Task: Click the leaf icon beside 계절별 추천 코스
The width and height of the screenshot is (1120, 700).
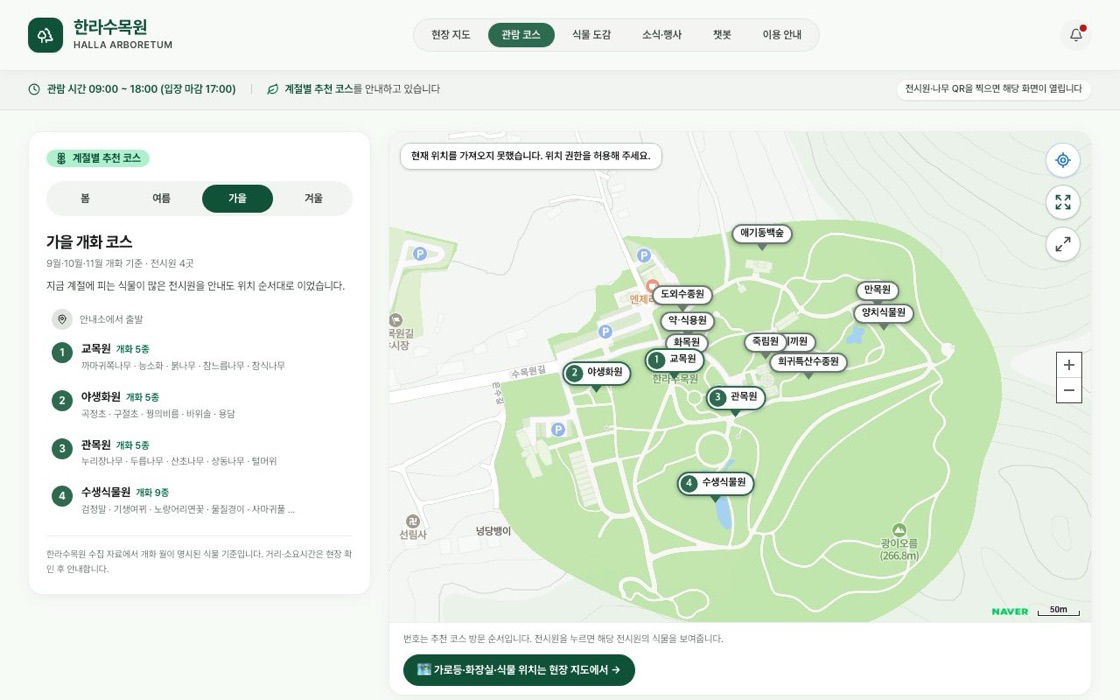Action: [272, 89]
